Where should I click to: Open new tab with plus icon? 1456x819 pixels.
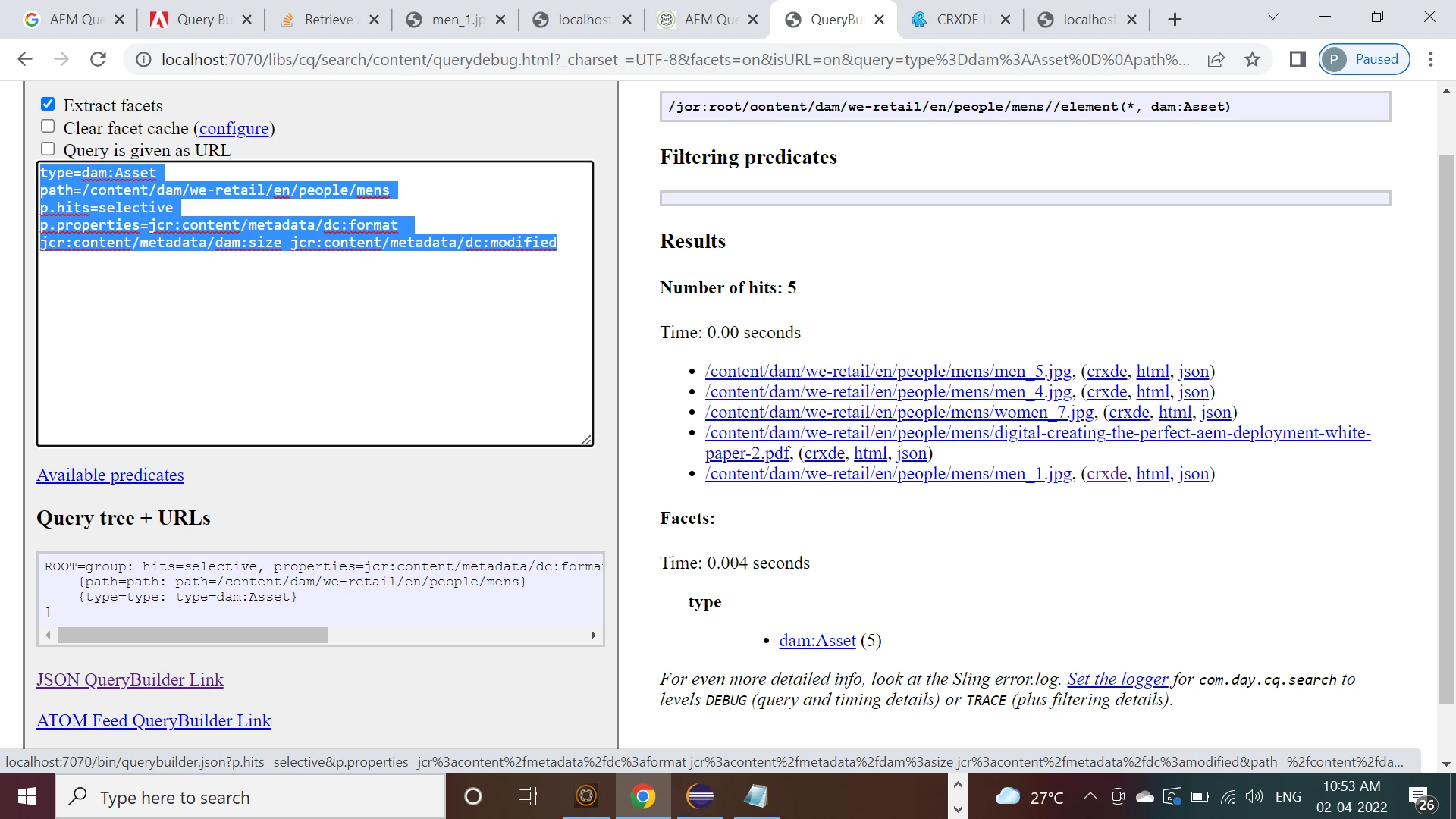pos(1175,20)
